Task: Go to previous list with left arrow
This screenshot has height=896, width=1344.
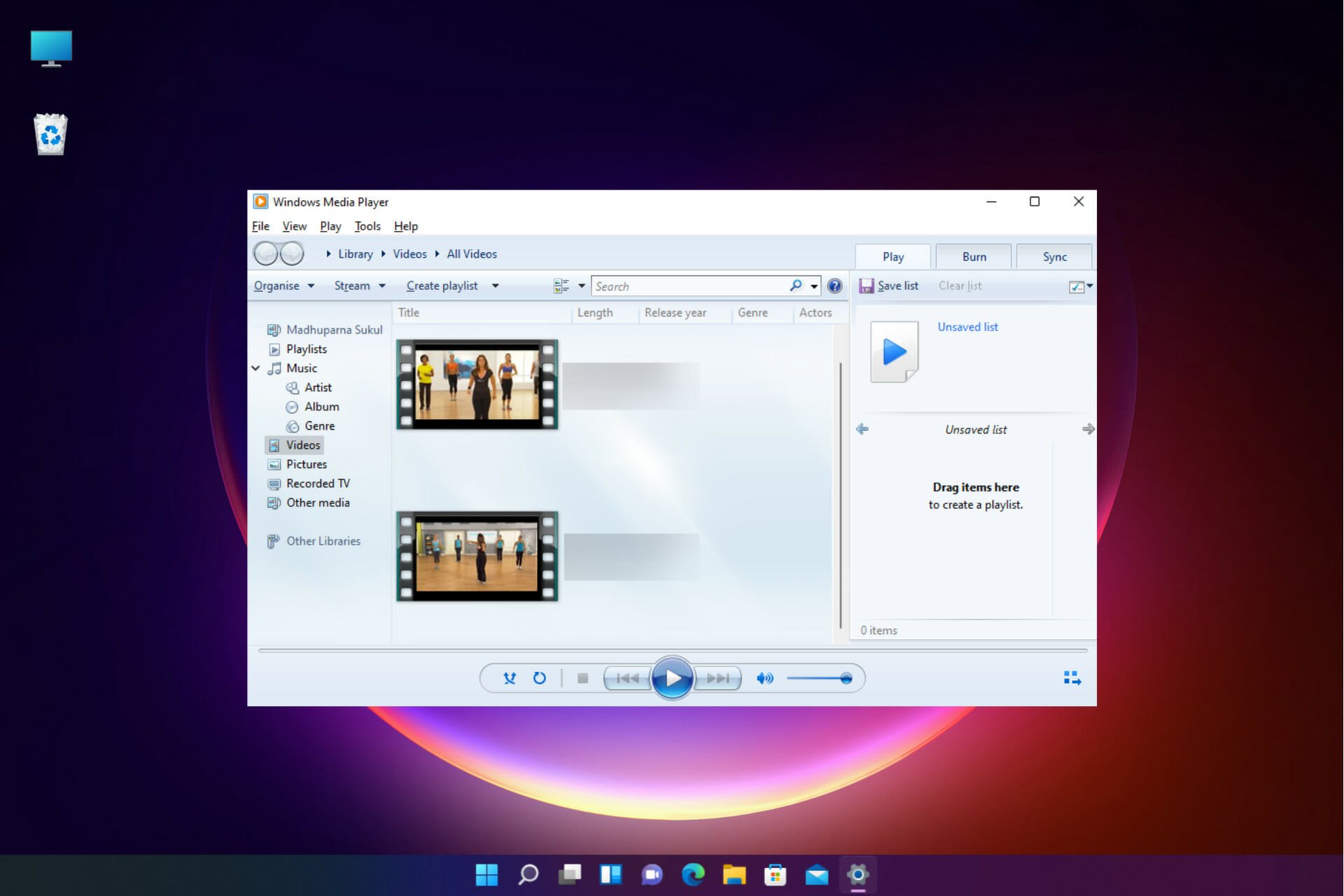Action: point(862,429)
